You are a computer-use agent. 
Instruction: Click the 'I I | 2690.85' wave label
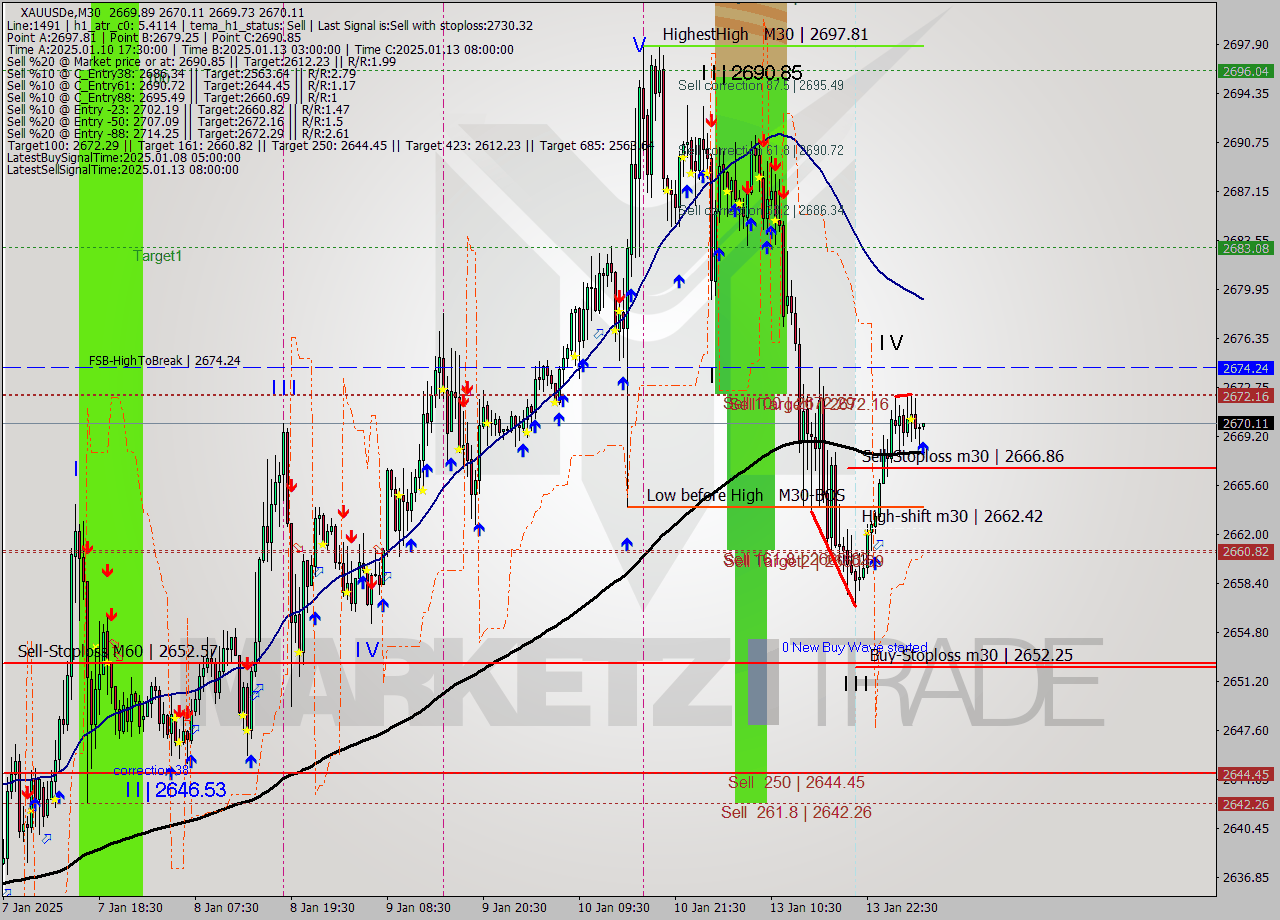[x=751, y=72]
